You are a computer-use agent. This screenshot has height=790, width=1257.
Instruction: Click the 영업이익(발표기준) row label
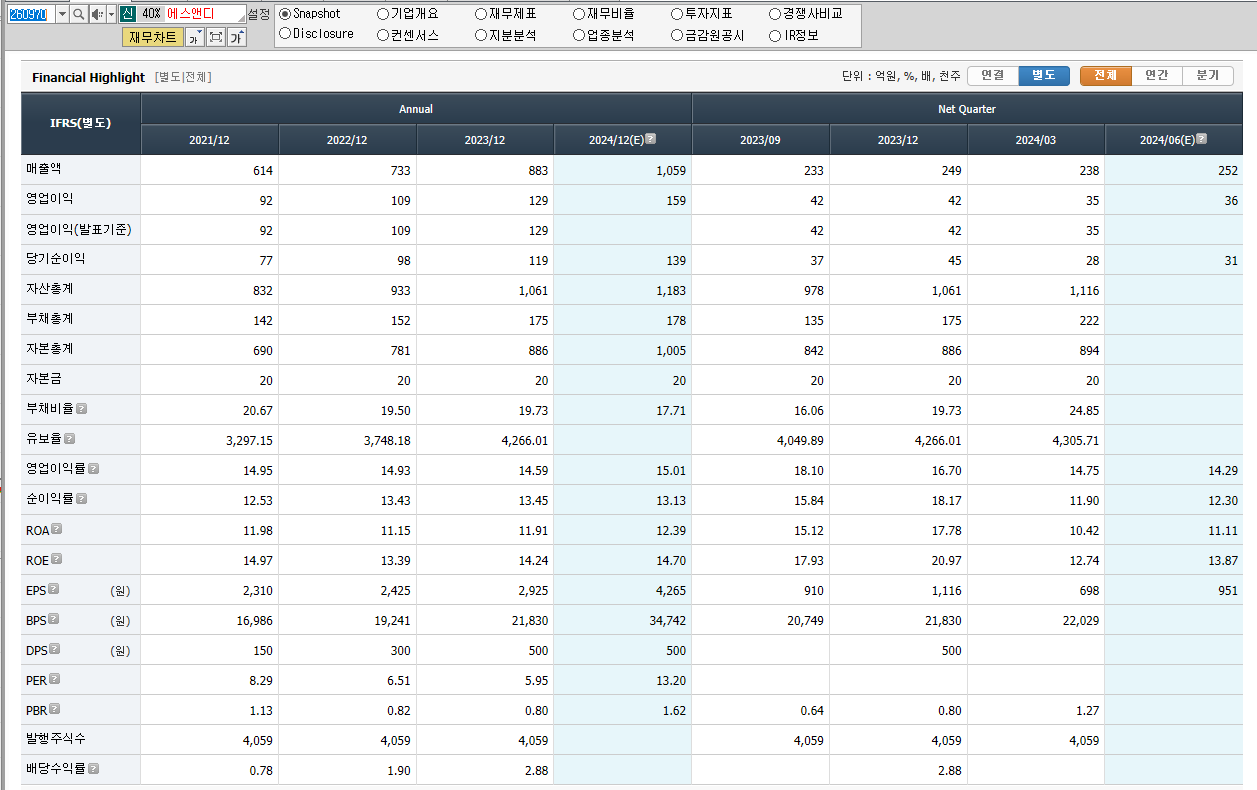pyautogui.click(x=79, y=229)
